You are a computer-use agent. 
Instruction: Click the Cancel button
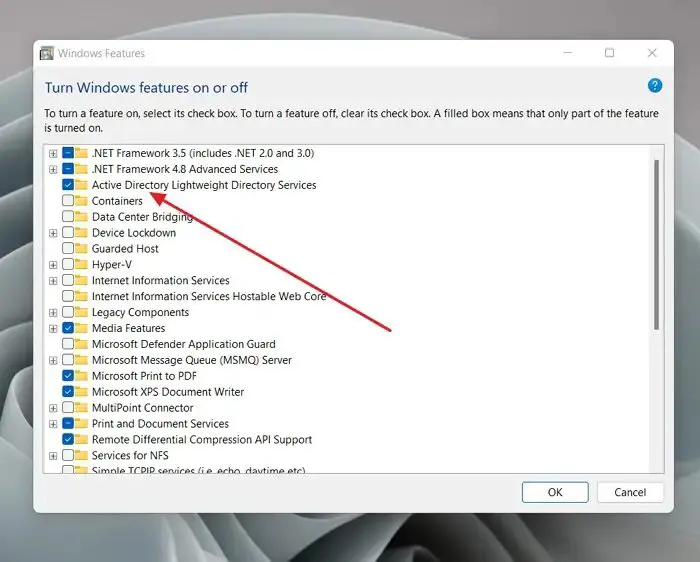click(x=630, y=492)
